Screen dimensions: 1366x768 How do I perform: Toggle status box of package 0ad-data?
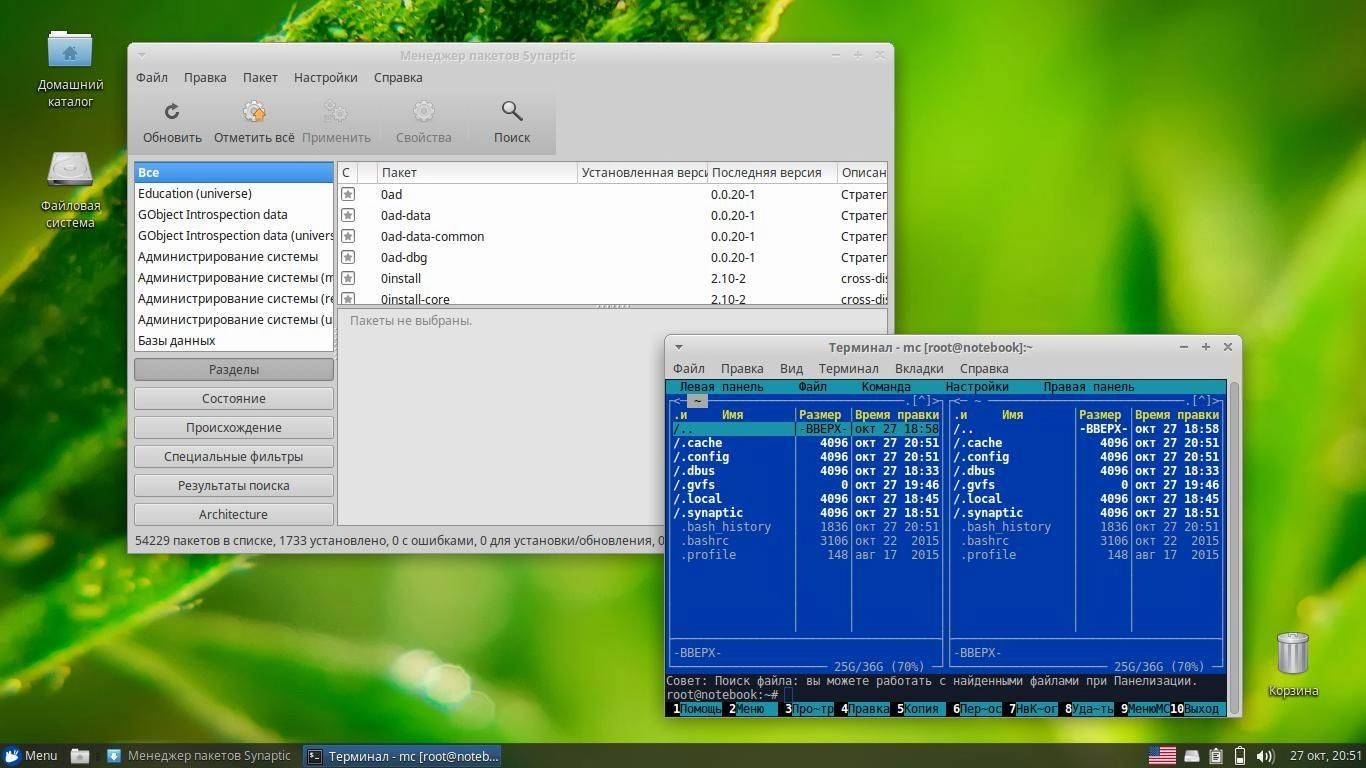pyautogui.click(x=348, y=215)
